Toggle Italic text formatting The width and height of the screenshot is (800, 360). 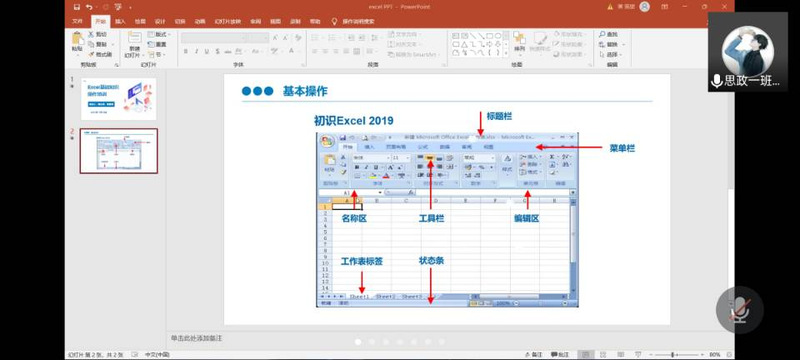coord(196,52)
